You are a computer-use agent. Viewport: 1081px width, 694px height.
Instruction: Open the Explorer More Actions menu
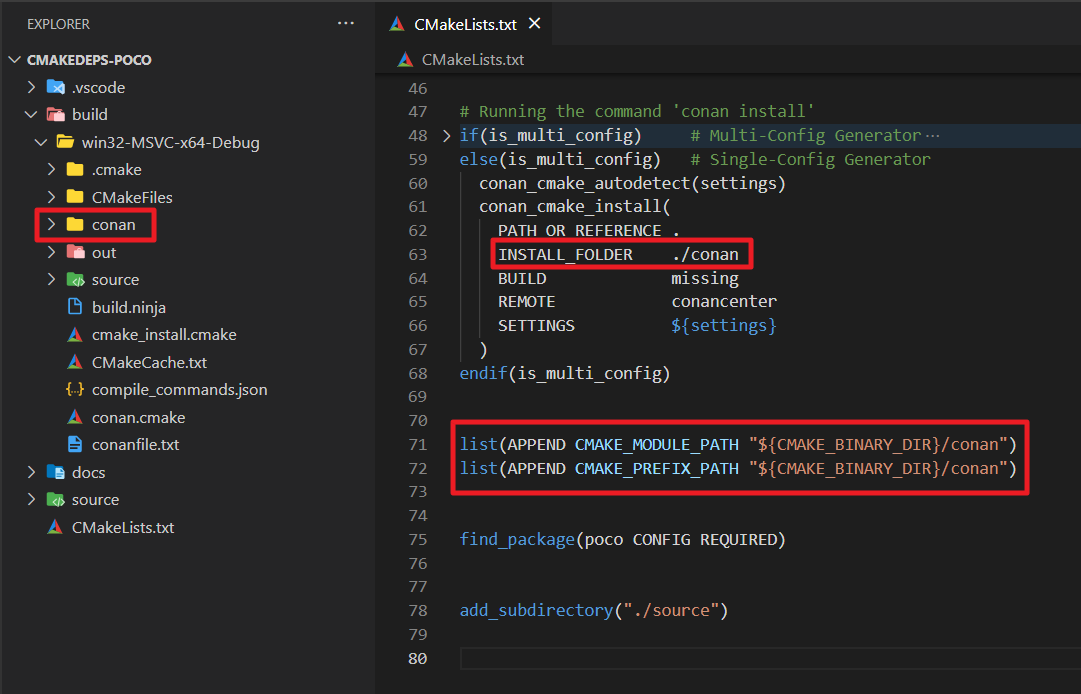point(345,23)
